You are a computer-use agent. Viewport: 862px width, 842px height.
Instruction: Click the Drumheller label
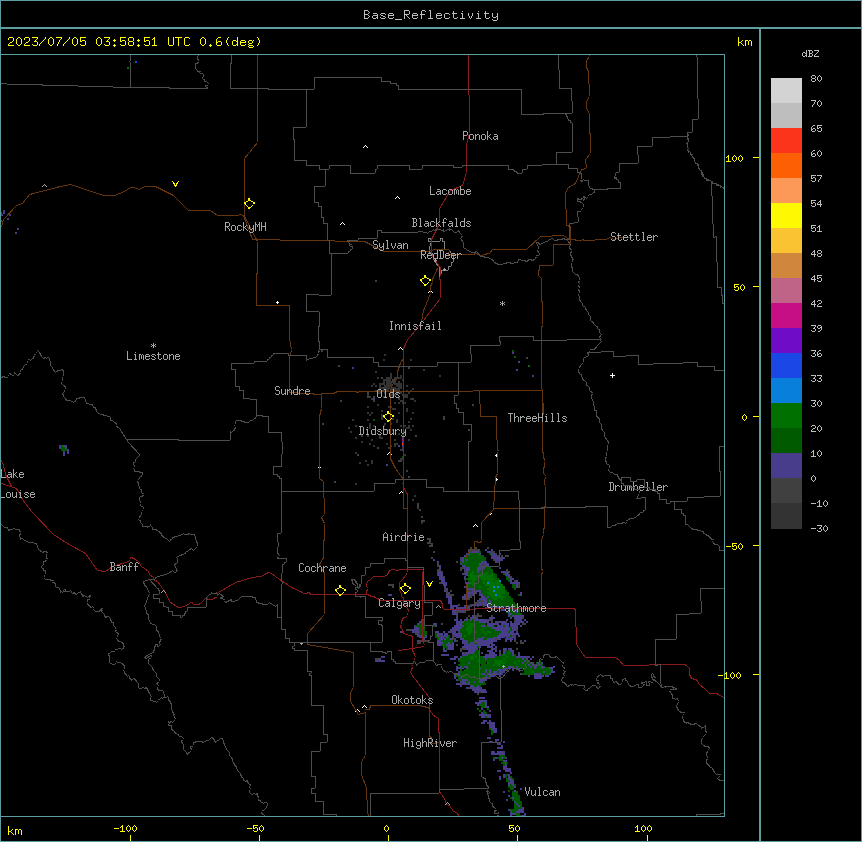coord(638,487)
